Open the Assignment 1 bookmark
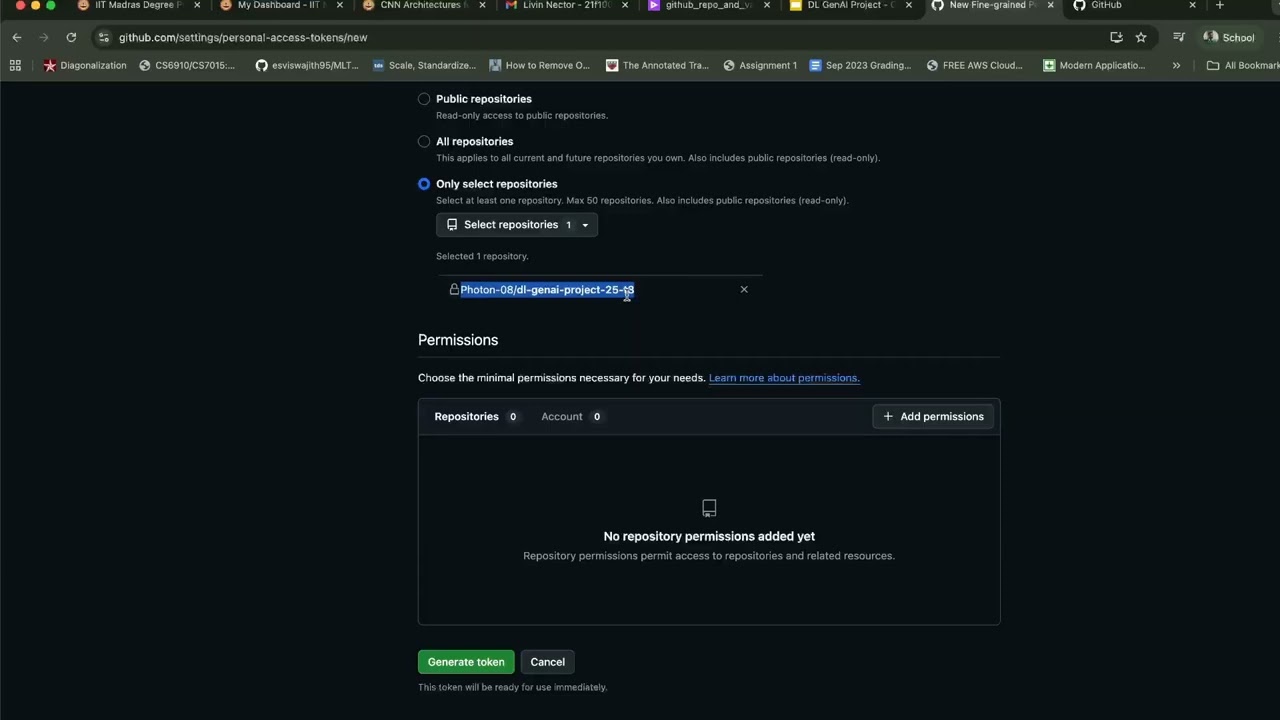The width and height of the screenshot is (1280, 720). point(760,65)
